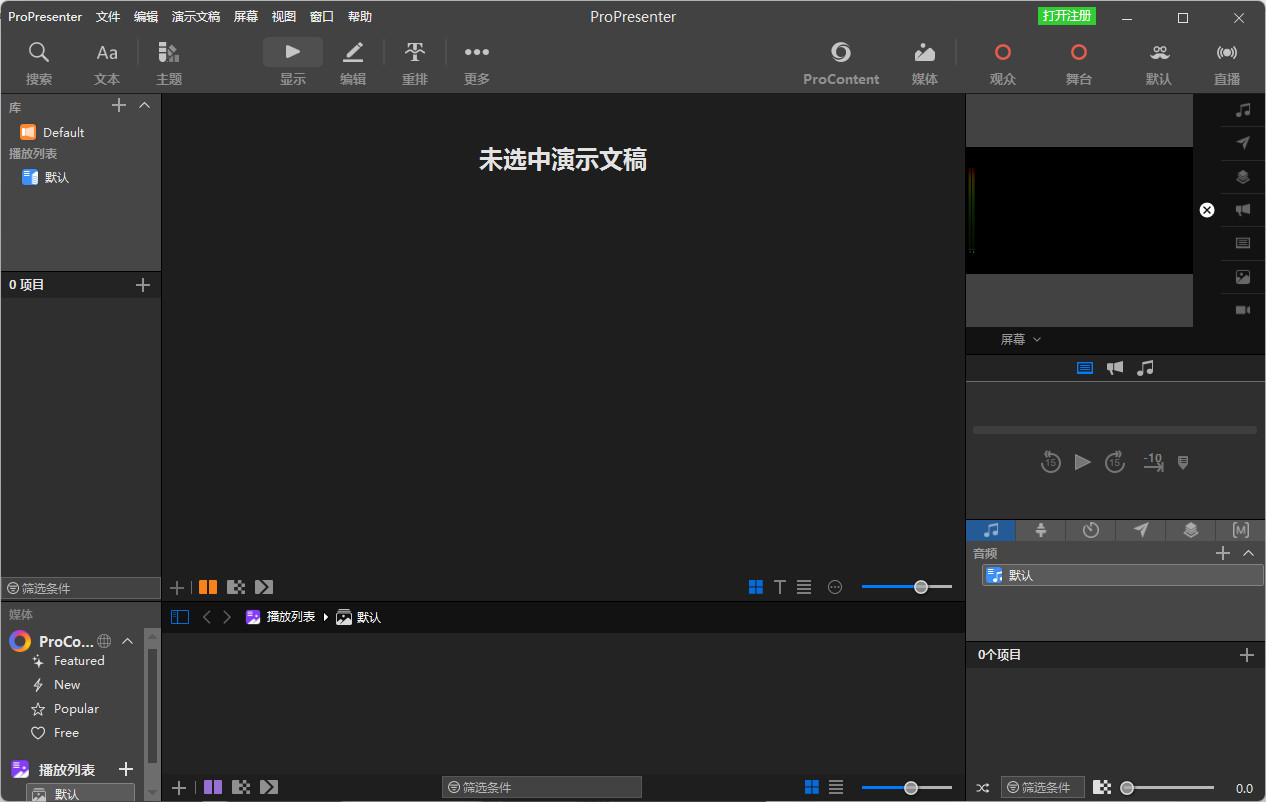Viewport: 1266px width, 802px height.
Task: Open the 编辑 menu in menu bar
Action: (146, 17)
